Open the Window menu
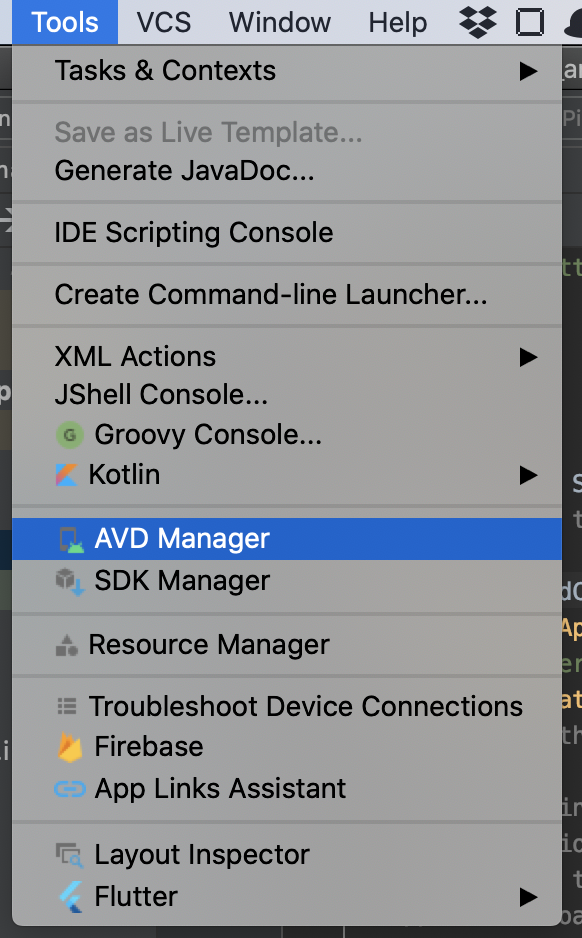Image resolution: width=582 pixels, height=938 pixels. [279, 22]
